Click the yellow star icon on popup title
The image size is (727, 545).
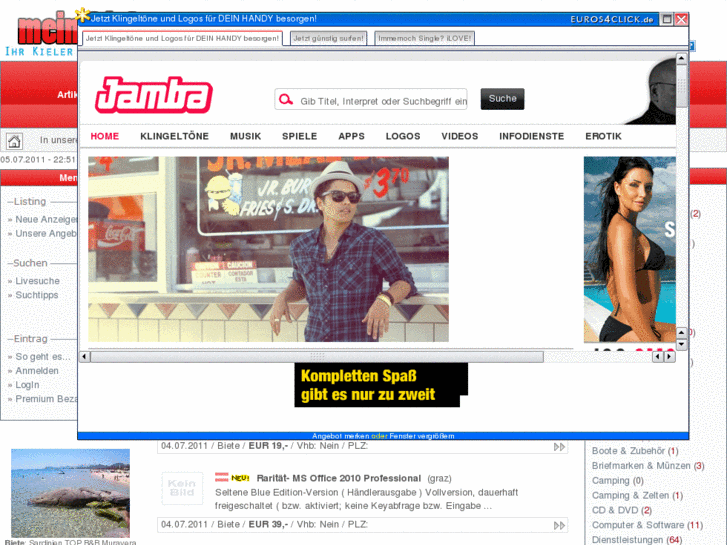tap(82, 15)
